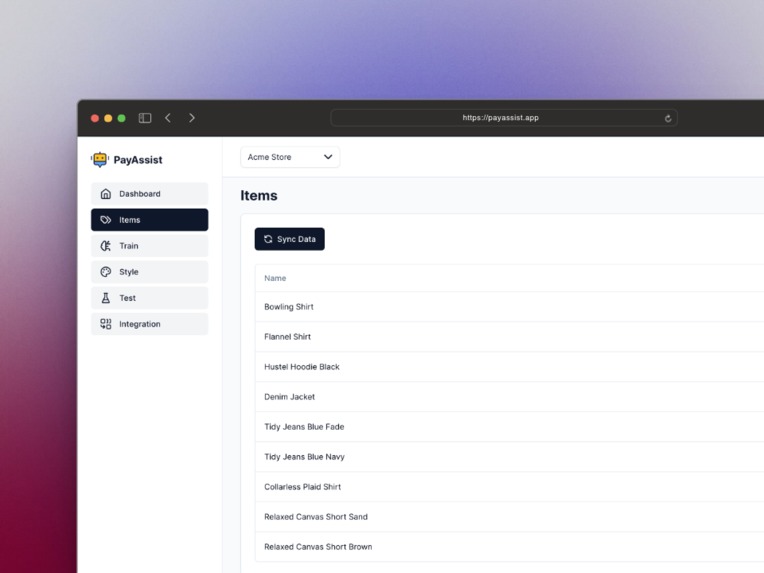The height and width of the screenshot is (573, 764).
Task: Click the Sync Data button
Action: [x=289, y=239]
